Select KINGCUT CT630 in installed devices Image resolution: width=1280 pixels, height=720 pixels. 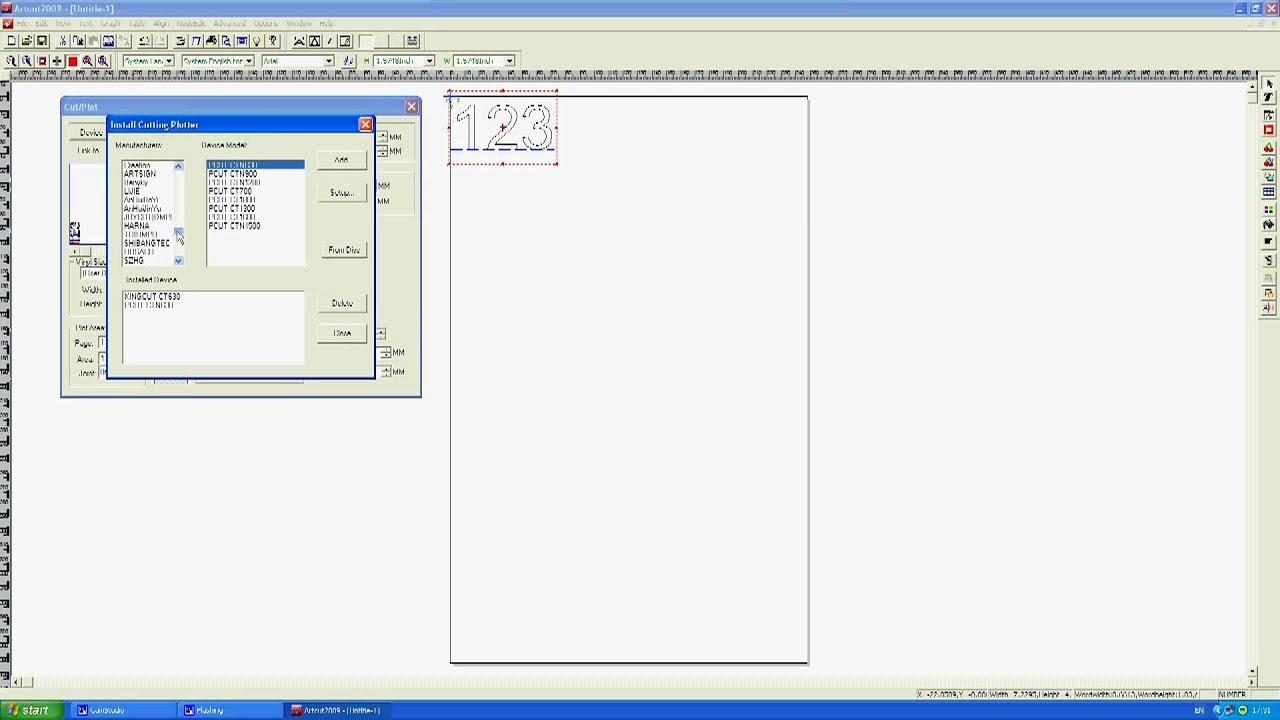152,297
